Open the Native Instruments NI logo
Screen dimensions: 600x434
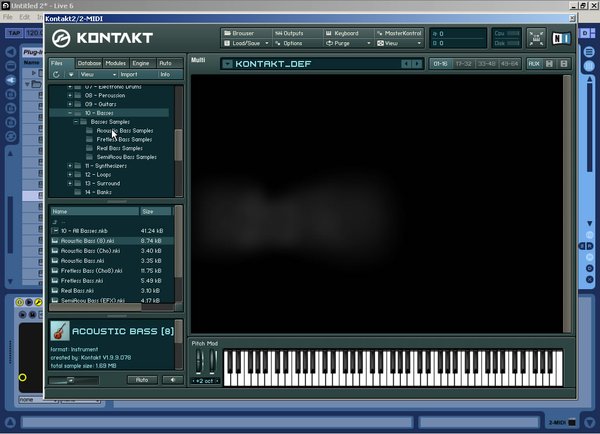561,38
